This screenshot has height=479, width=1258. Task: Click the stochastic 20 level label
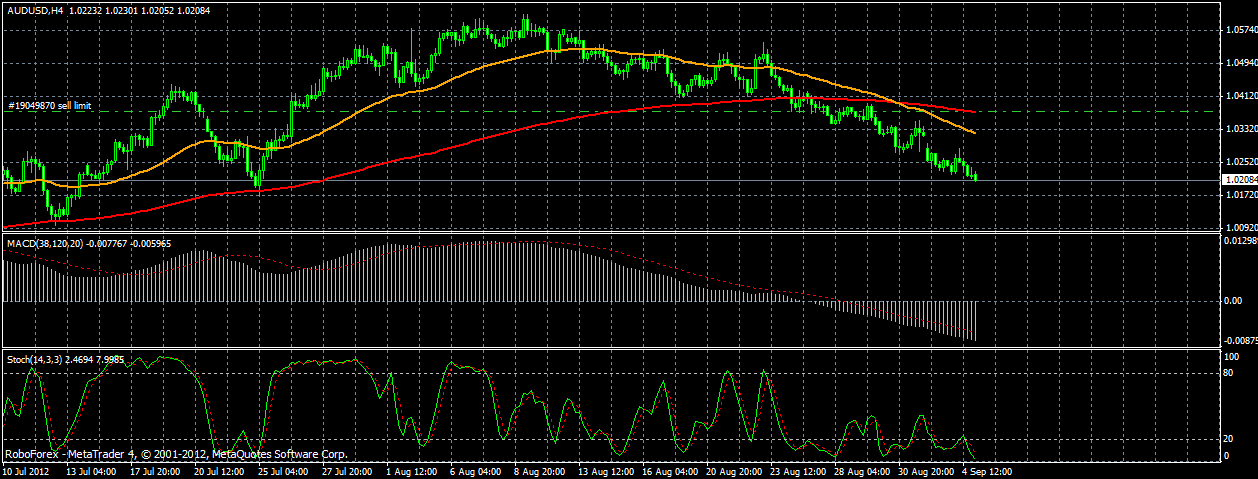tap(1229, 439)
